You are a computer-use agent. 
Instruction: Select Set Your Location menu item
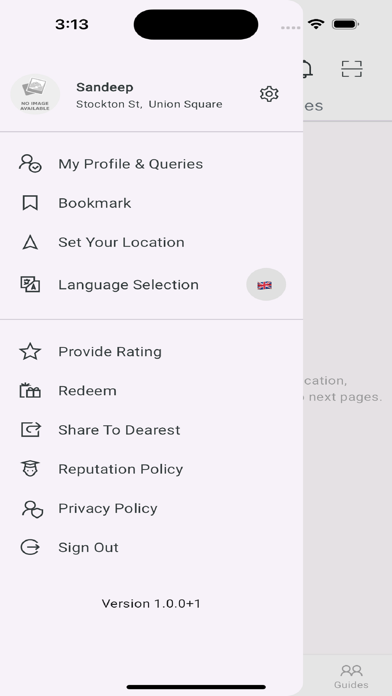151,242
